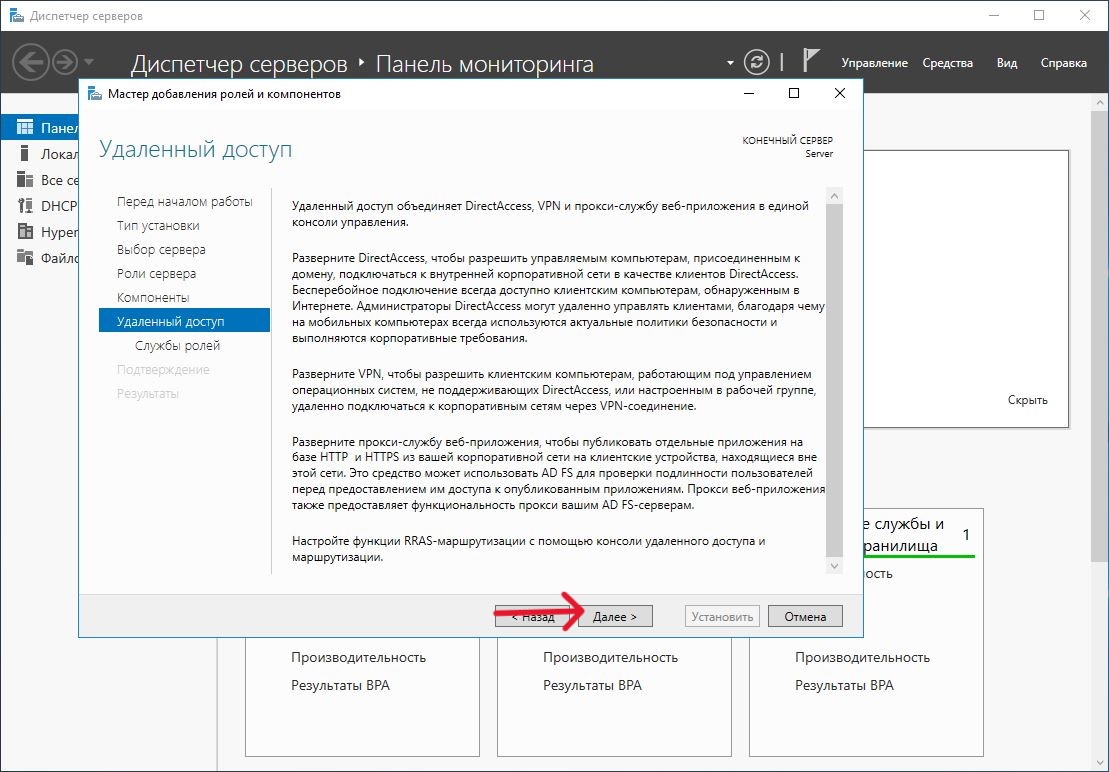This screenshot has width=1109, height=772.
Task: Select the dashboard icon in the sidebar
Action: 25,128
